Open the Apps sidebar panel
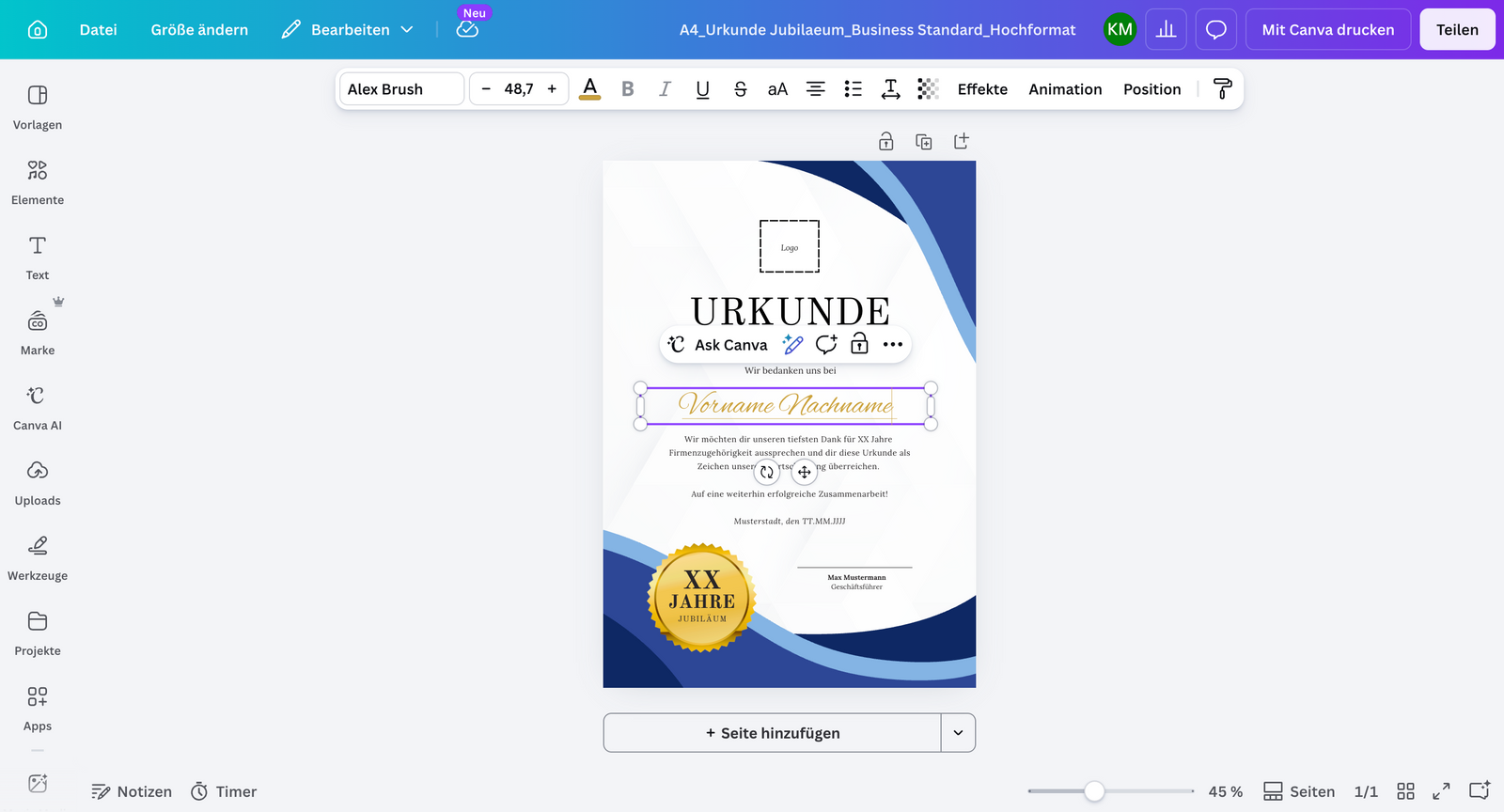This screenshot has height=812, width=1504. tap(38, 709)
